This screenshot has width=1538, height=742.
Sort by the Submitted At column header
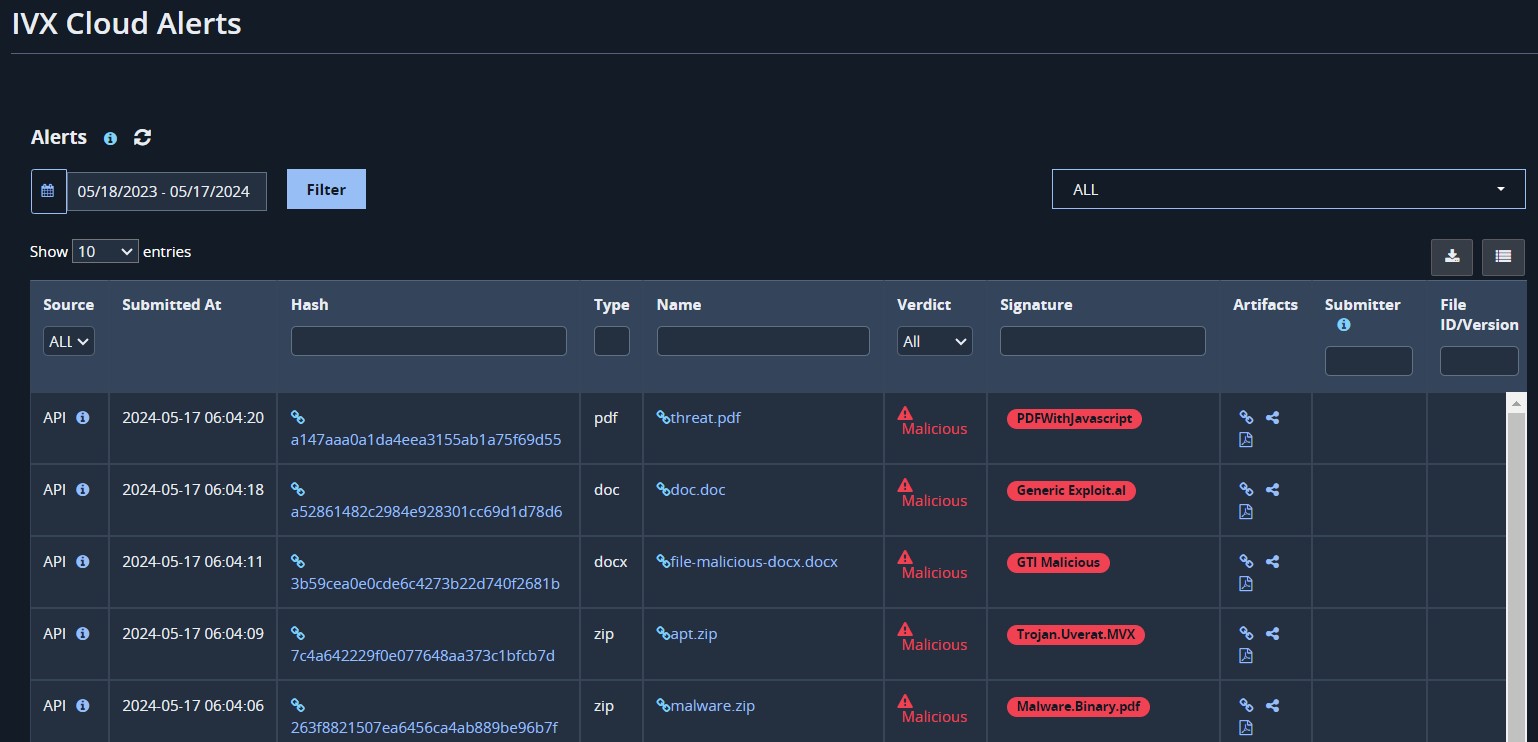(x=172, y=305)
